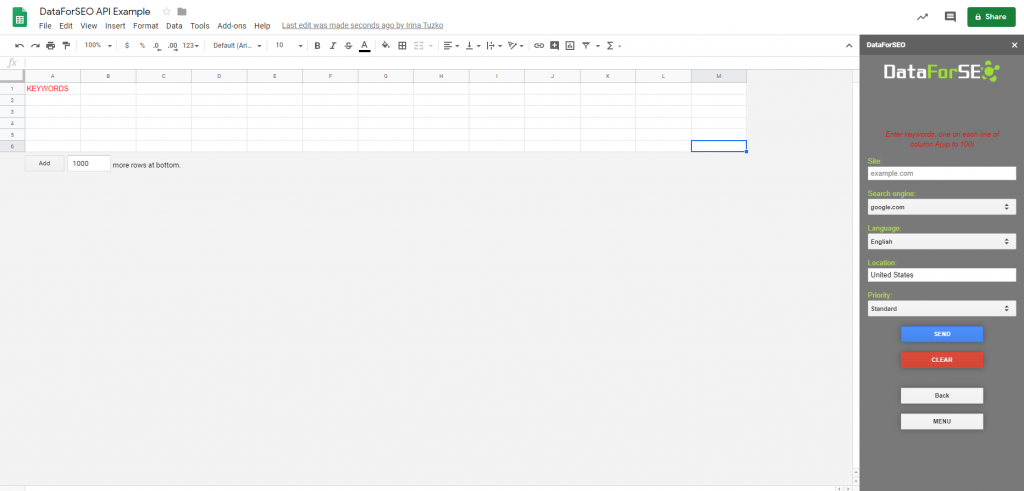The image size is (1024, 491).
Task: Redo the last action
Action: [35, 46]
